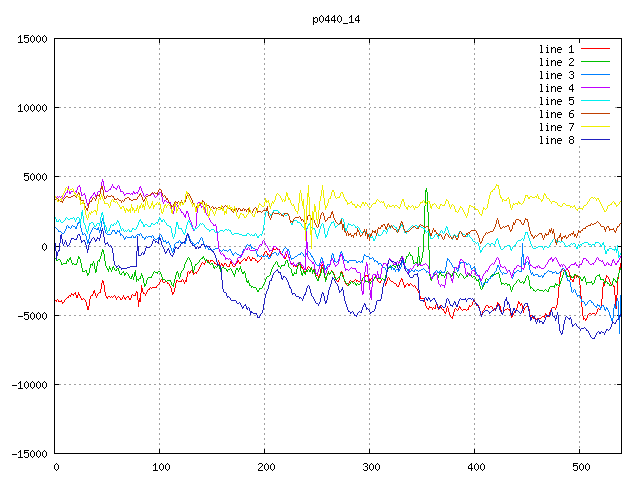This screenshot has width=640, height=480.
Task: Click the tall green spike's peak
Action: pos(426,188)
